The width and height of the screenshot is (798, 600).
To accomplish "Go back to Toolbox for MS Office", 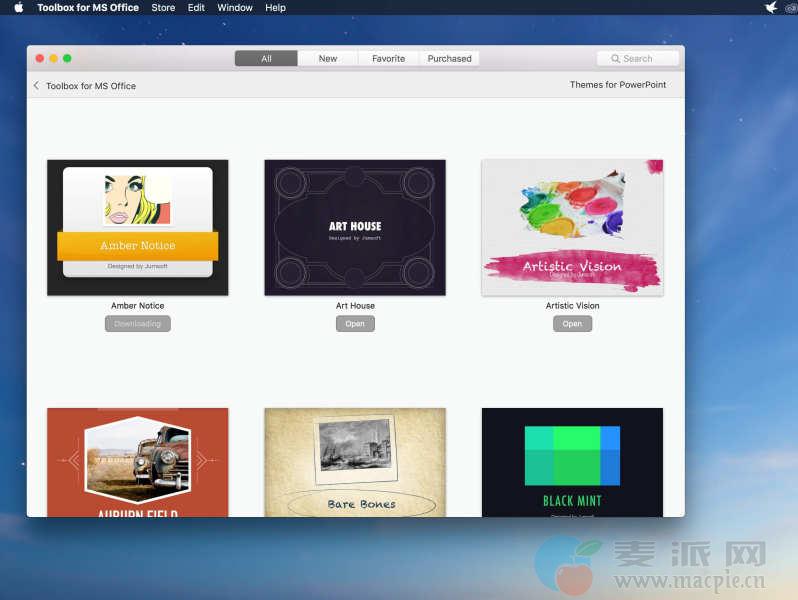I will 90,86.
